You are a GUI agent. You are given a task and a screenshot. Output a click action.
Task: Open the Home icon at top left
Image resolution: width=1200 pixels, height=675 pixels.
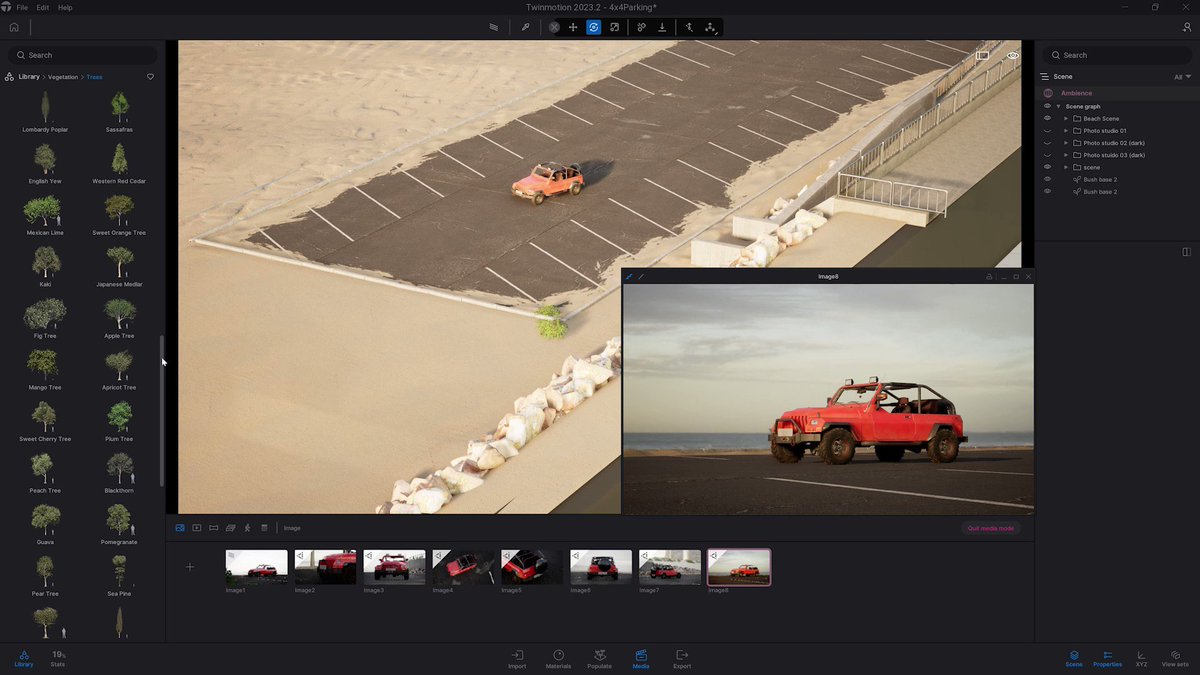pyautogui.click(x=14, y=27)
